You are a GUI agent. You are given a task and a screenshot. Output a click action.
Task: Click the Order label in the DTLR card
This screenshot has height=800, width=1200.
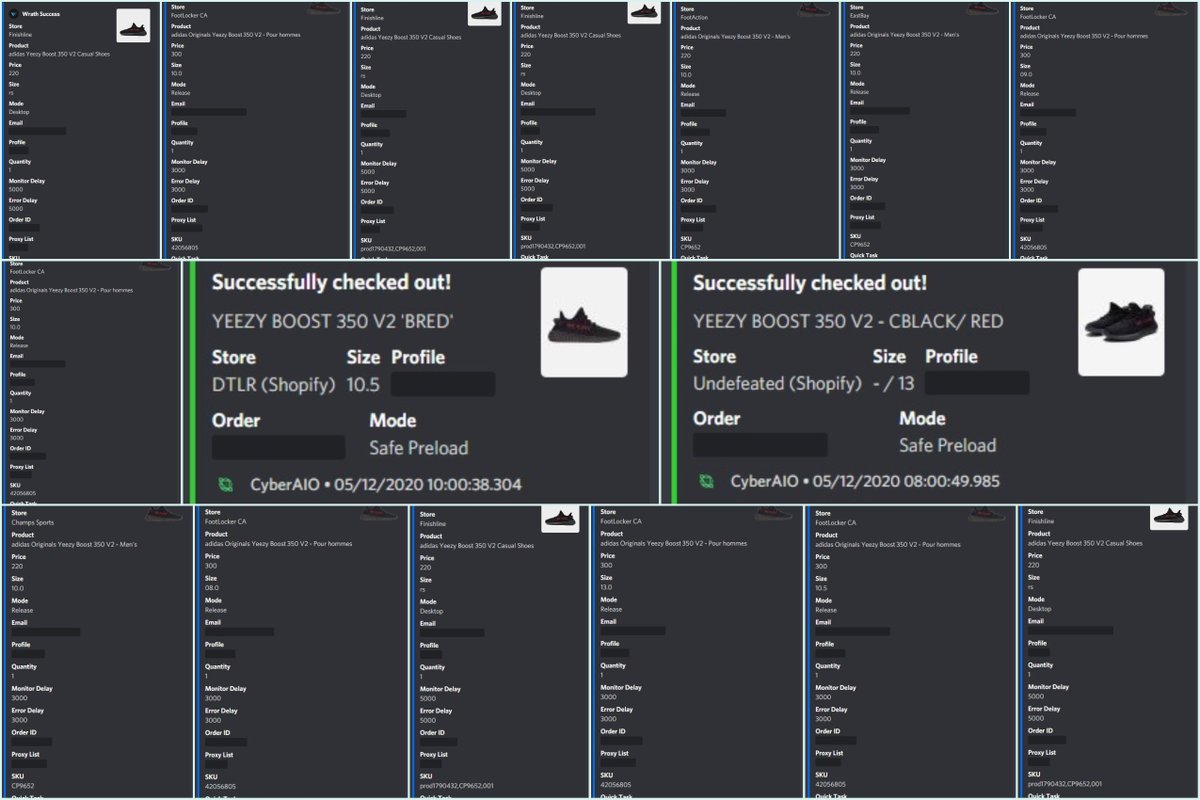[x=235, y=419]
